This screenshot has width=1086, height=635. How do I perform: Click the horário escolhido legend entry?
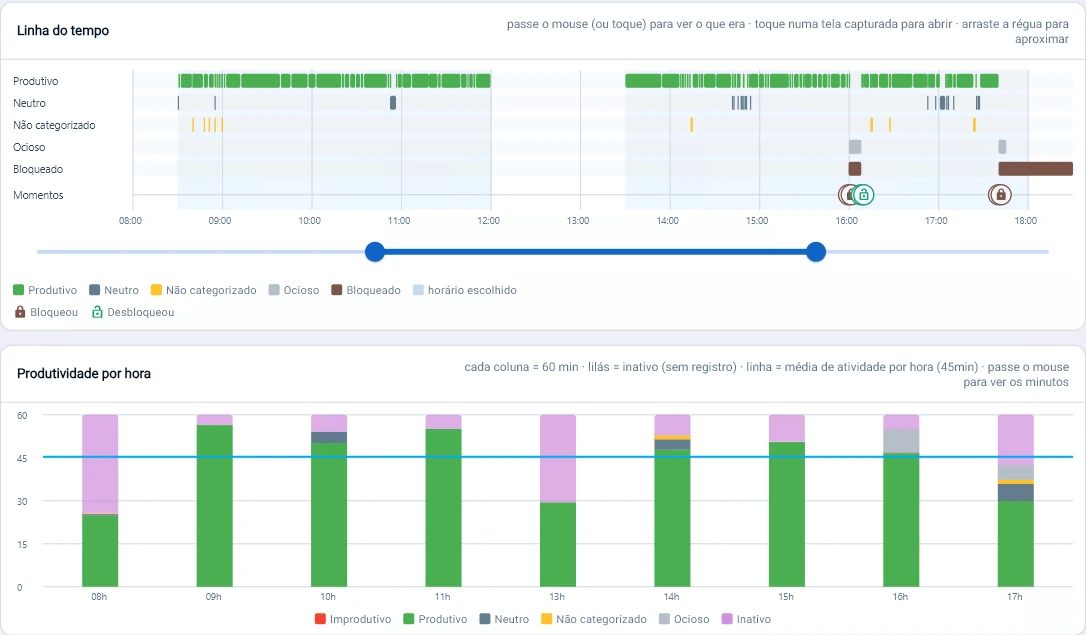(x=465, y=290)
